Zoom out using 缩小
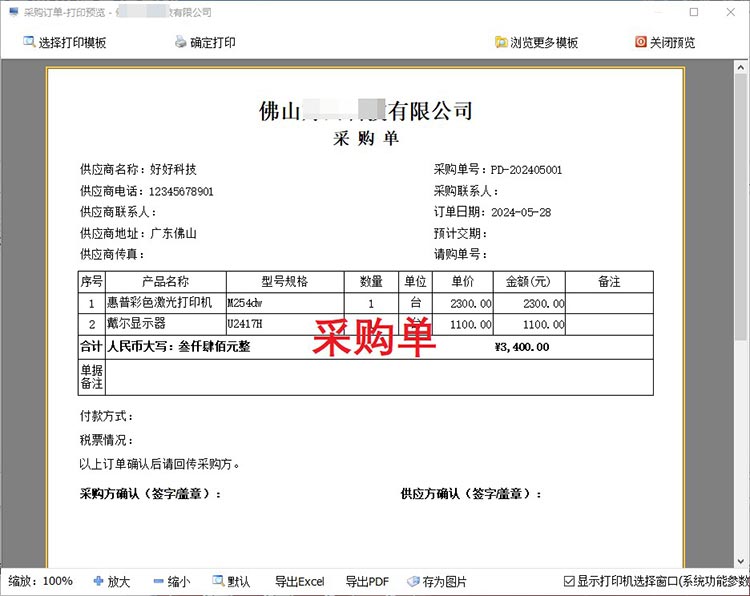 click(172, 581)
